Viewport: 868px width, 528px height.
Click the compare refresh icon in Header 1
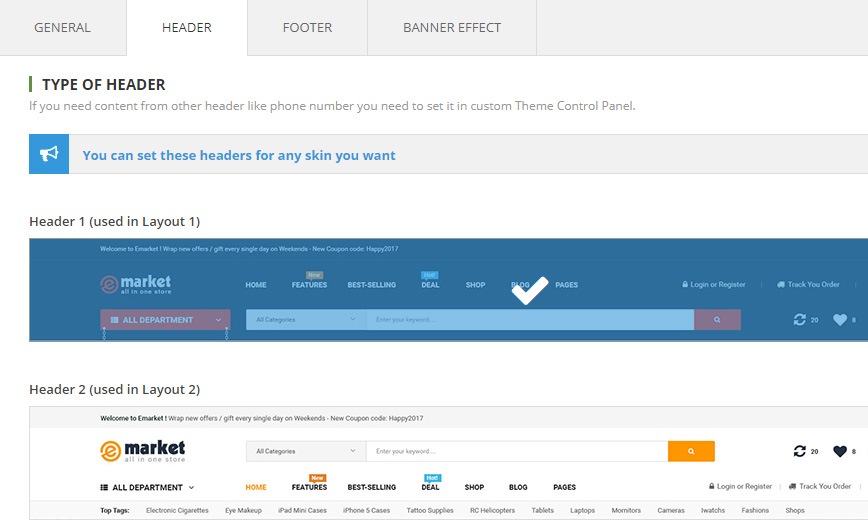pos(799,319)
